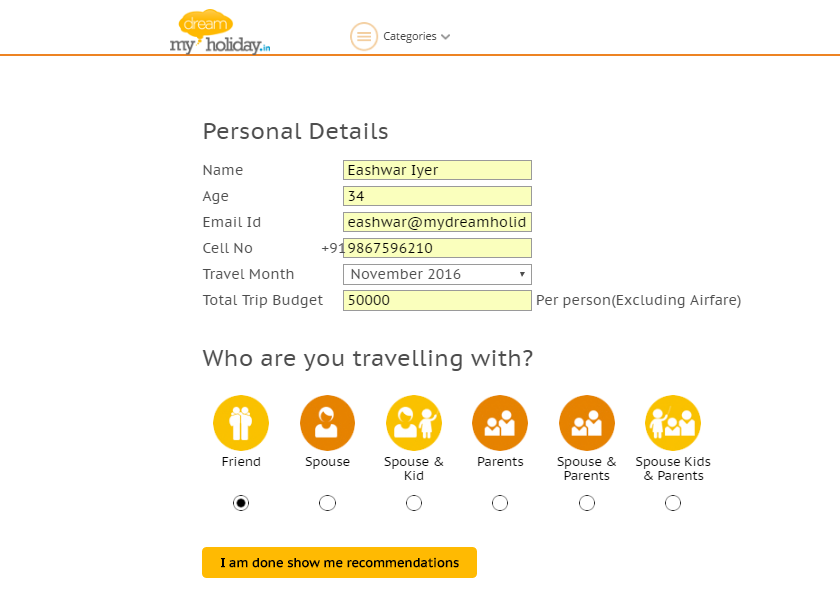Viewport: 840px width, 604px height.
Task: Click the Email Id field
Action: [437, 222]
